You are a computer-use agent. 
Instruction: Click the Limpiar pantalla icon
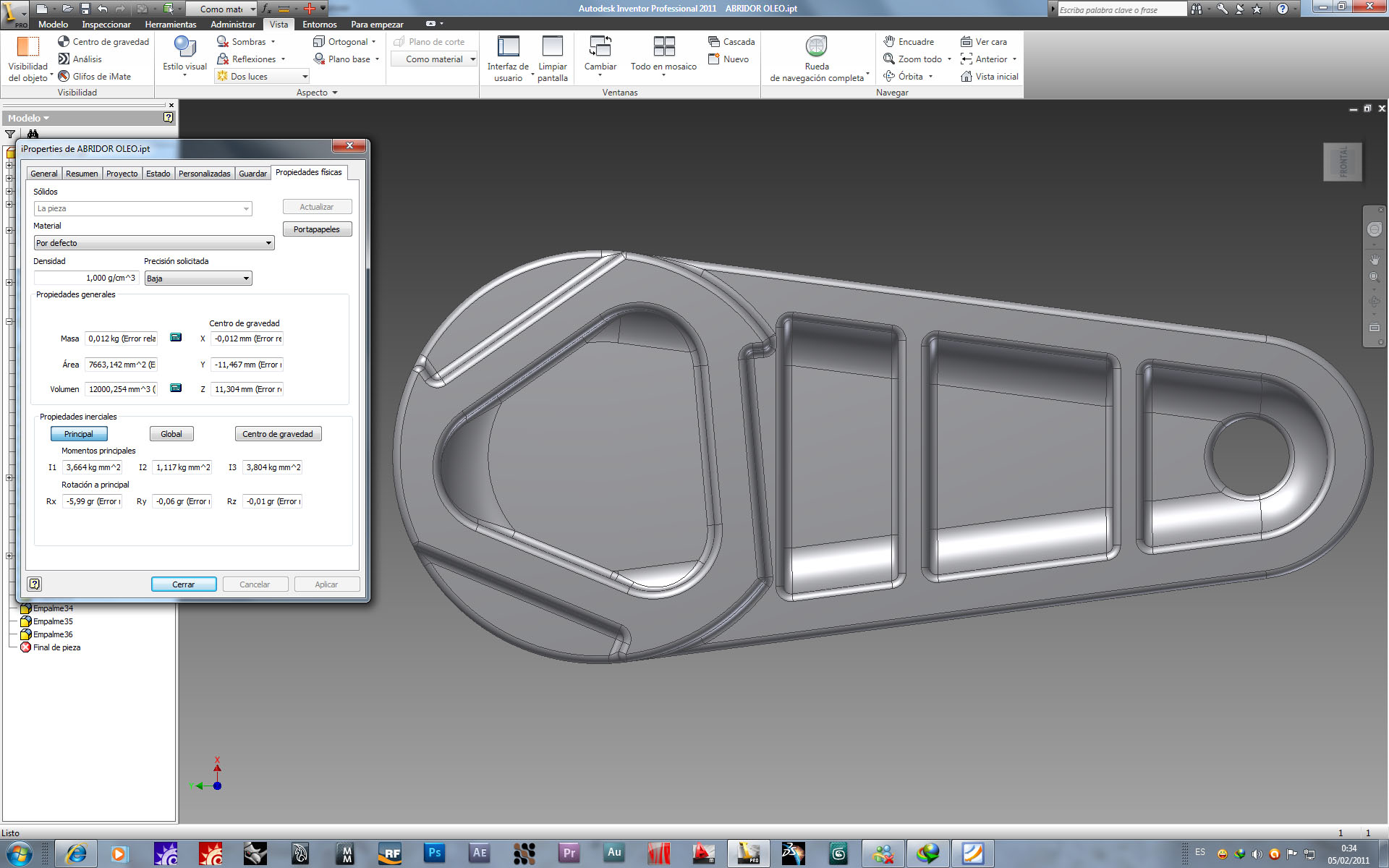click(x=553, y=46)
